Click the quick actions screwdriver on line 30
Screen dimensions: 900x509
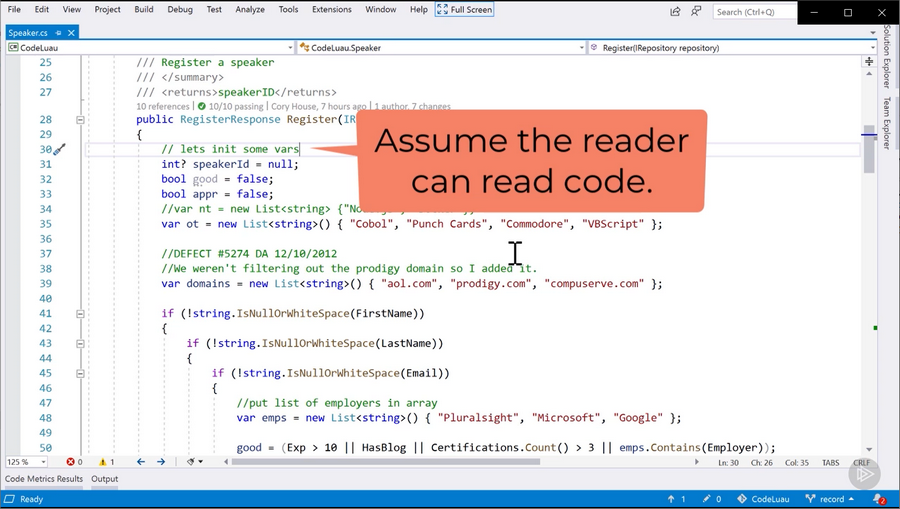[x=59, y=149]
